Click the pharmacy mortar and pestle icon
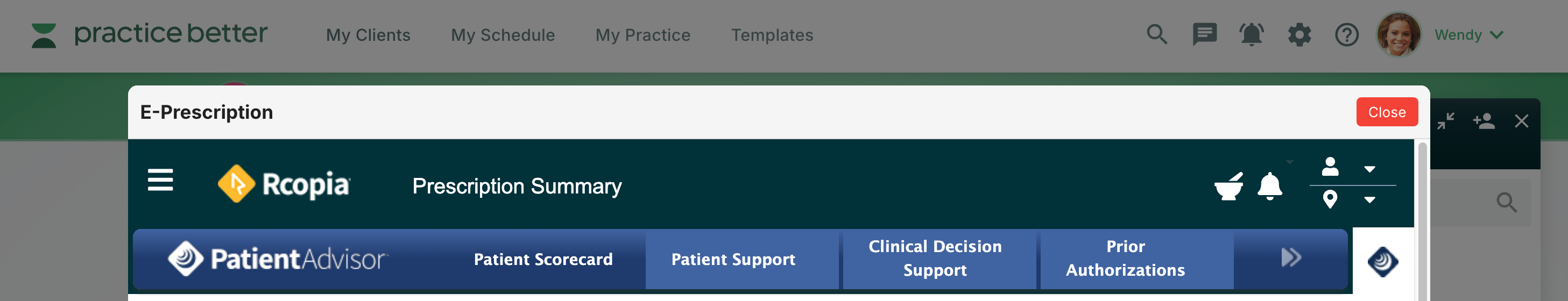 1228,186
